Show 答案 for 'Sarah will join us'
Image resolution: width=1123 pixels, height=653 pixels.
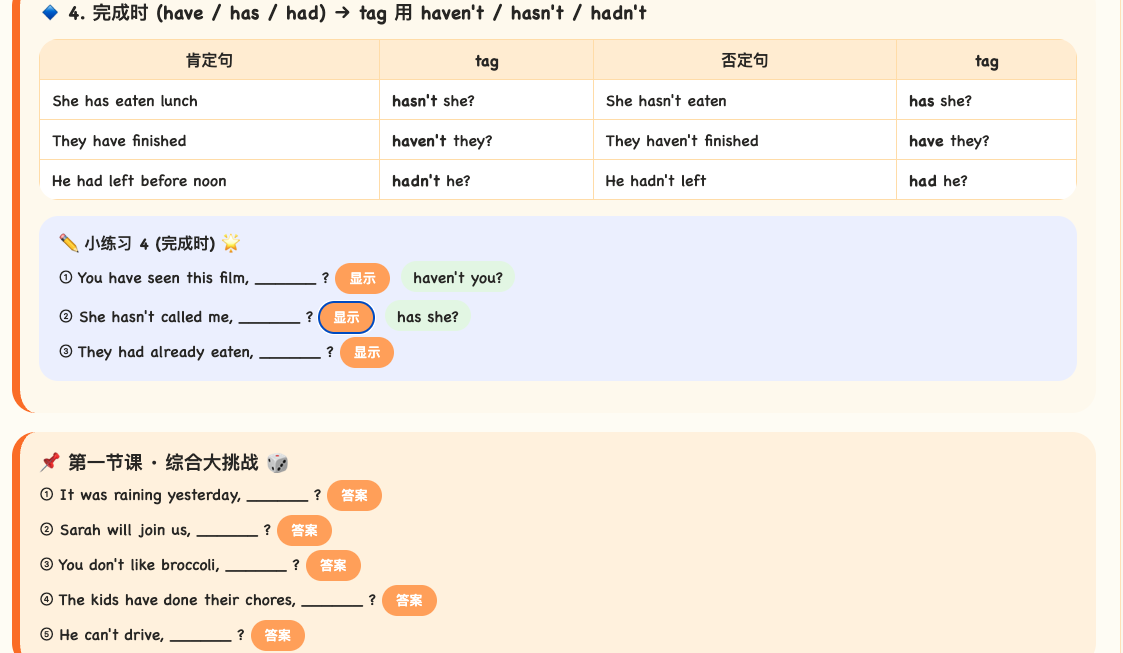click(304, 531)
